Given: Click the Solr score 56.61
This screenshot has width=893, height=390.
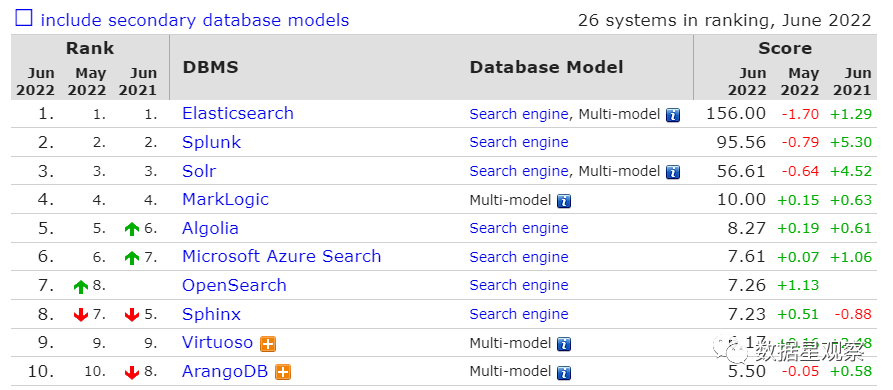Looking at the screenshot, I should (741, 171).
